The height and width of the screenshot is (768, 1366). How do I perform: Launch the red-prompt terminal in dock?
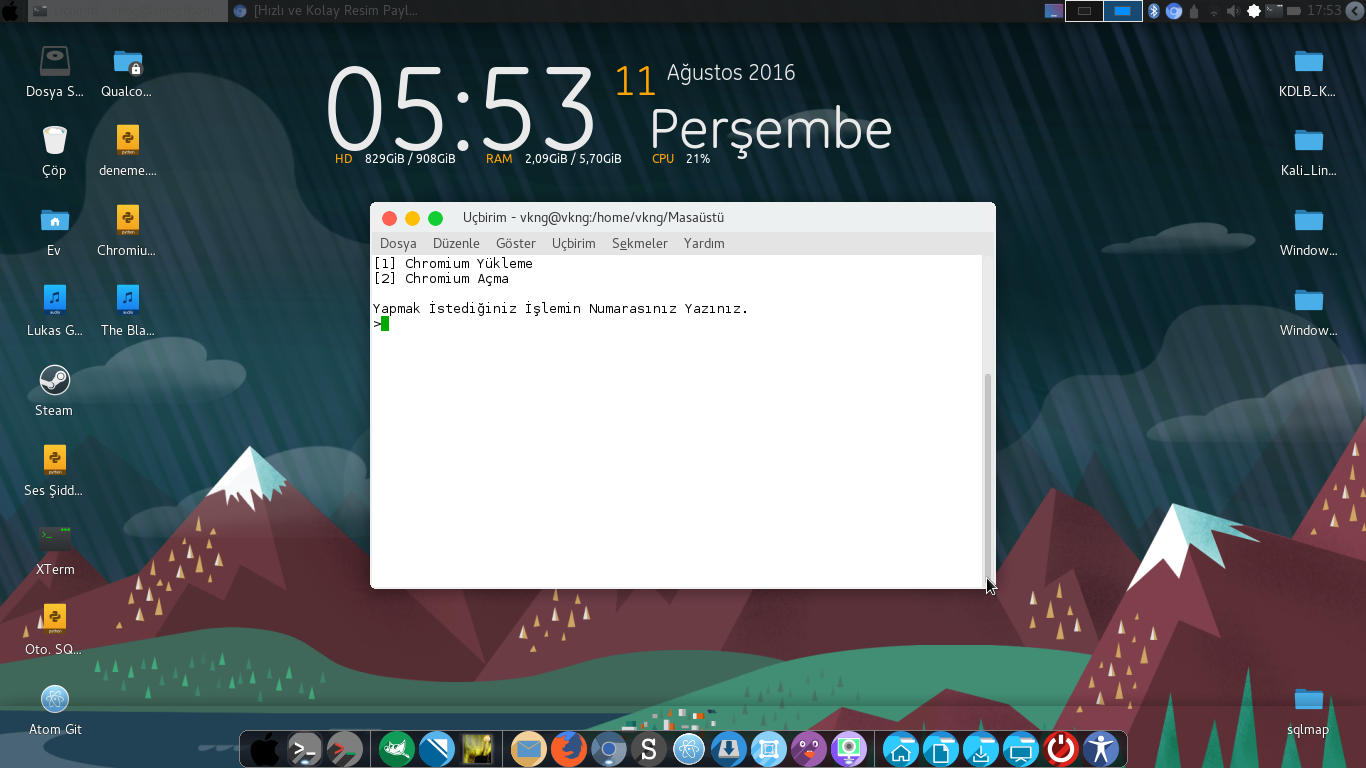344,748
